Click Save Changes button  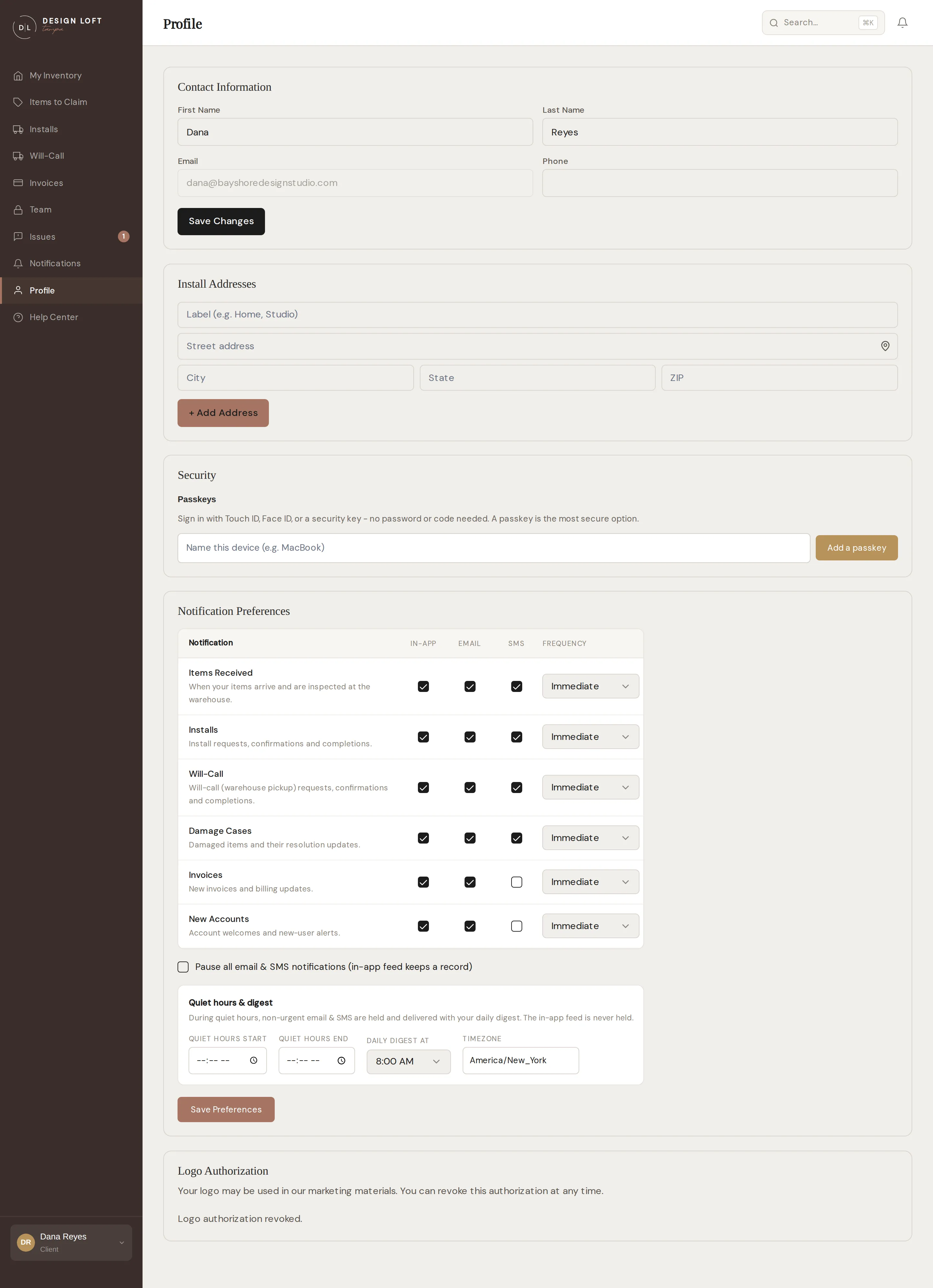click(x=221, y=222)
